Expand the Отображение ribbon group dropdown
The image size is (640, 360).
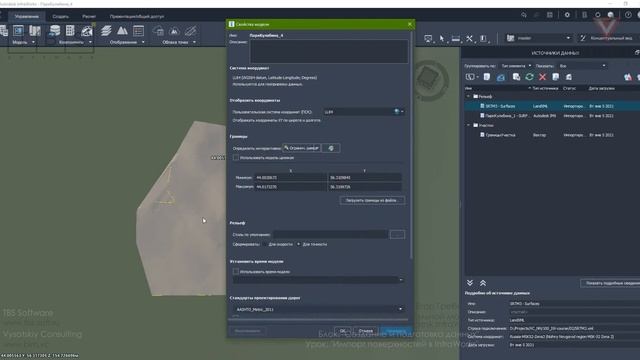click(x=143, y=42)
